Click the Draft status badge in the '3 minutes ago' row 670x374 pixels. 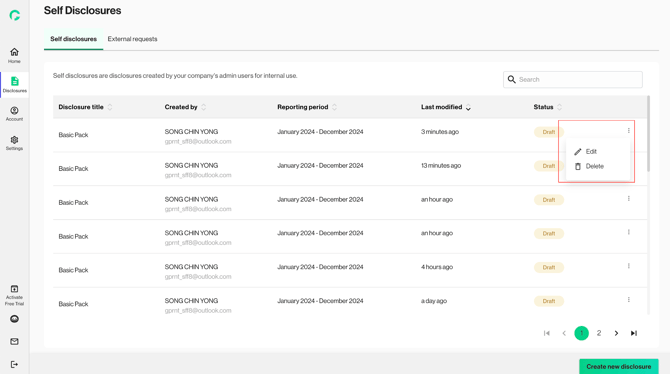point(549,132)
